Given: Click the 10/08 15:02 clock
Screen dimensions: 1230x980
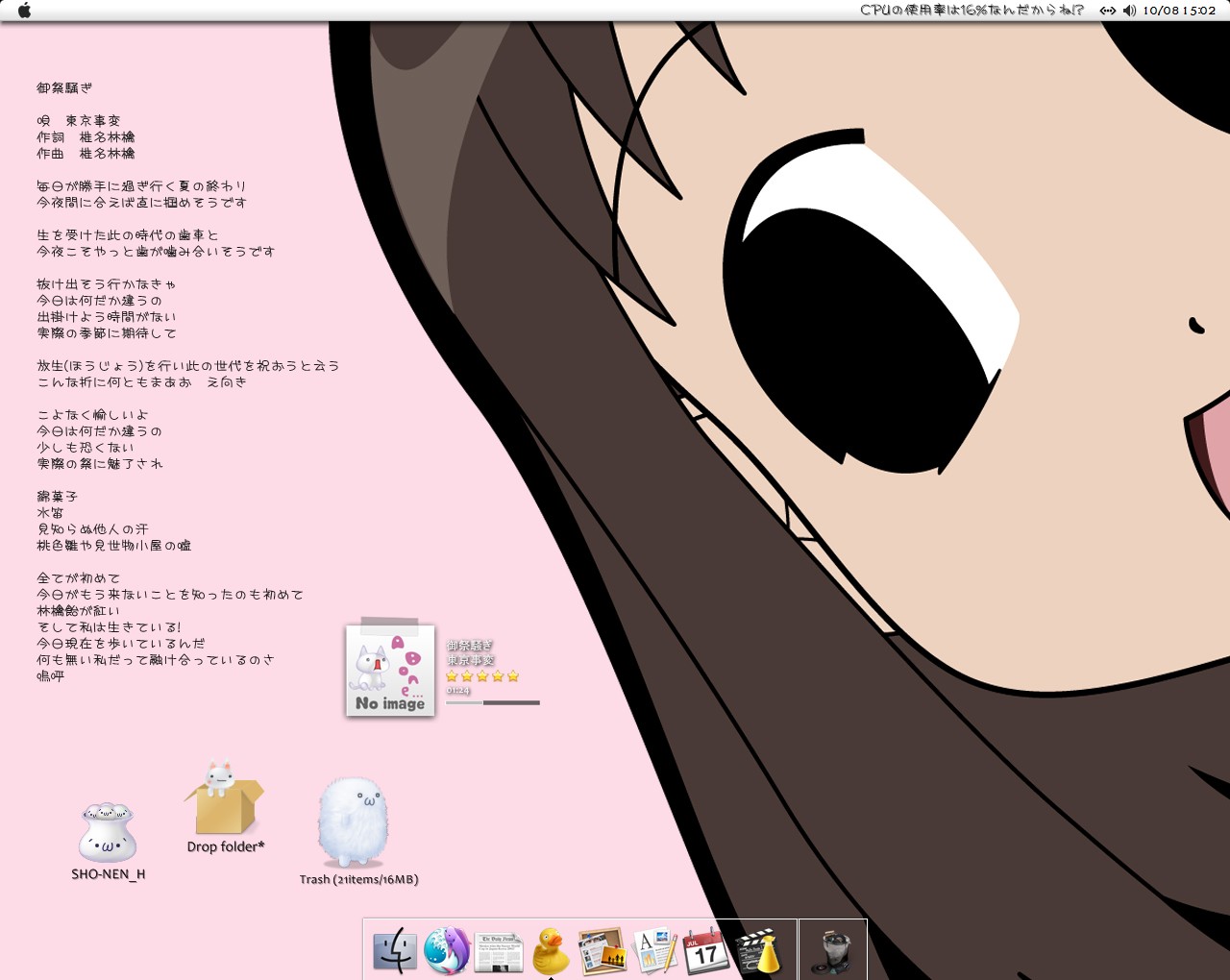Looking at the screenshot, I should [1179, 11].
